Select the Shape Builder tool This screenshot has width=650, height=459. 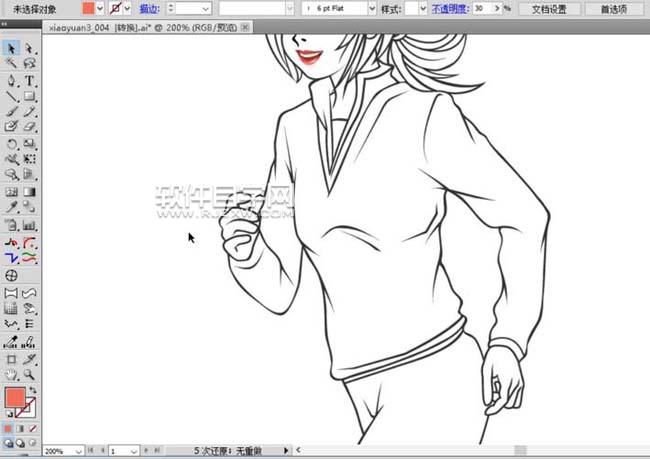pos(11,174)
